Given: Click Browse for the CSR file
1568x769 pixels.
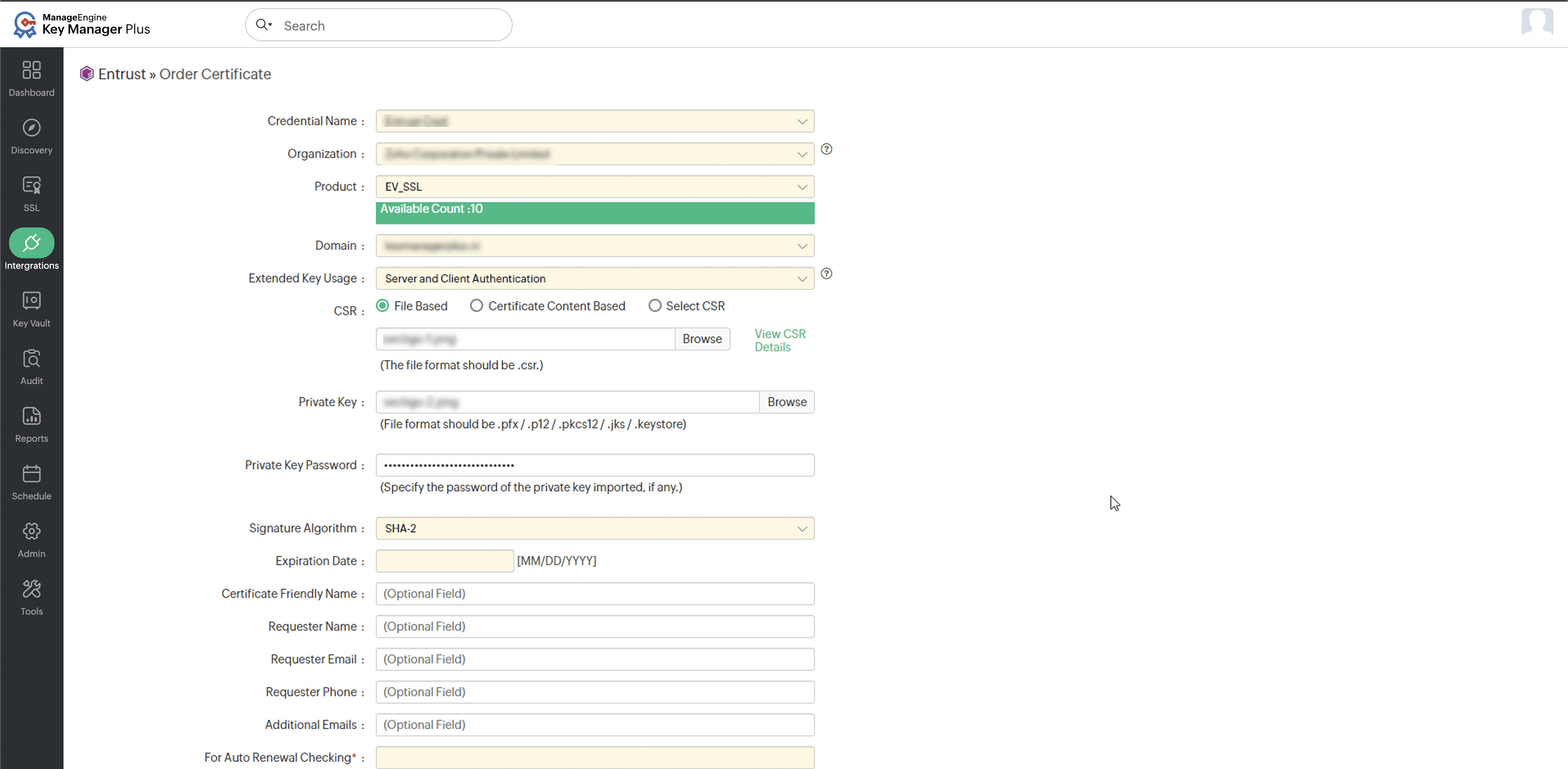Looking at the screenshot, I should coord(702,339).
